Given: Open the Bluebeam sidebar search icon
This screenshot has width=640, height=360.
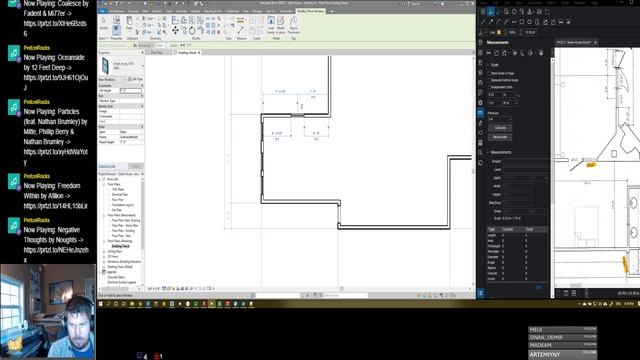Looking at the screenshot, I should pos(480,153).
